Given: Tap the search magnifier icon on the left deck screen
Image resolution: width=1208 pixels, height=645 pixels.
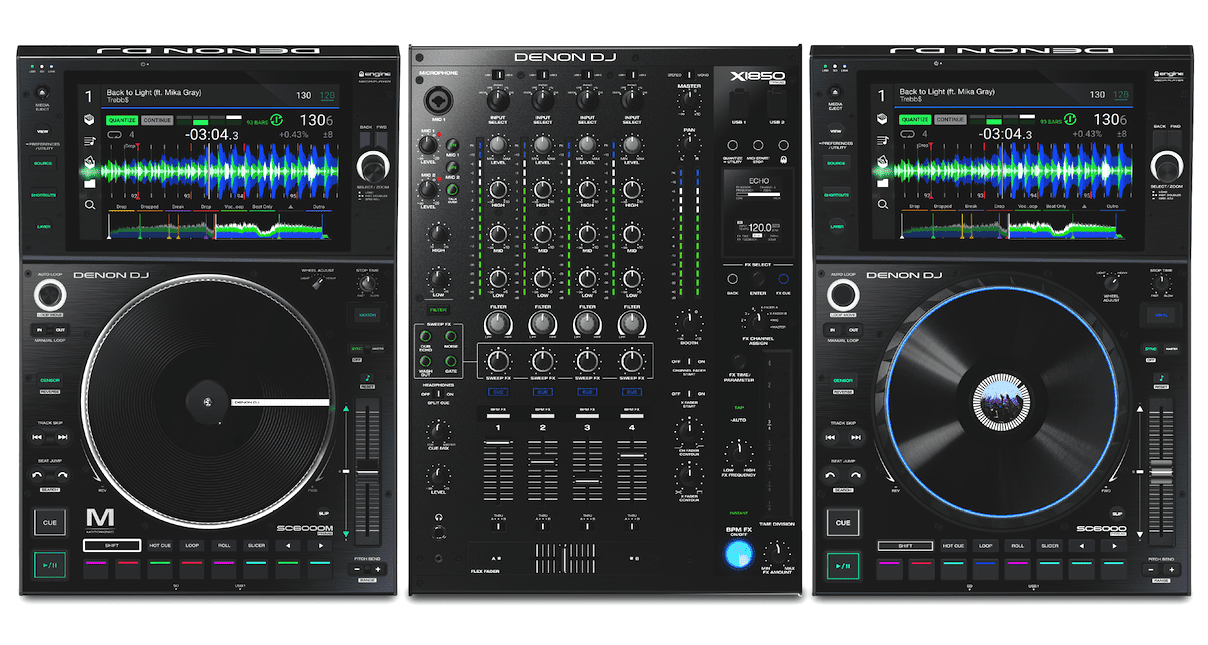Looking at the screenshot, I should click(x=90, y=205).
